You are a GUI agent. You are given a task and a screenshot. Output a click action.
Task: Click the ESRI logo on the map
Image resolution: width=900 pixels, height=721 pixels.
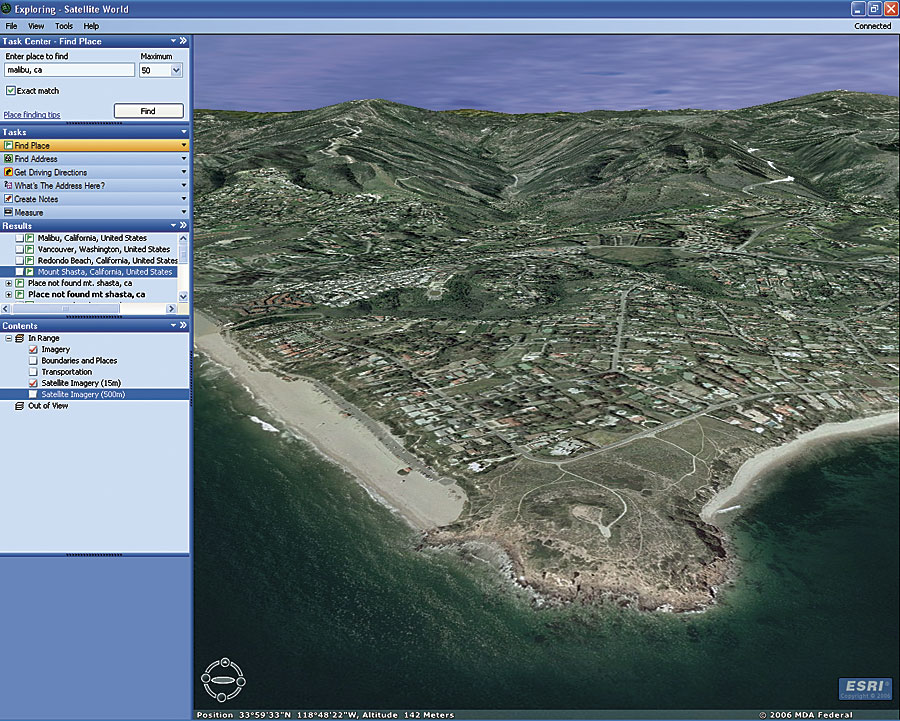tap(864, 689)
